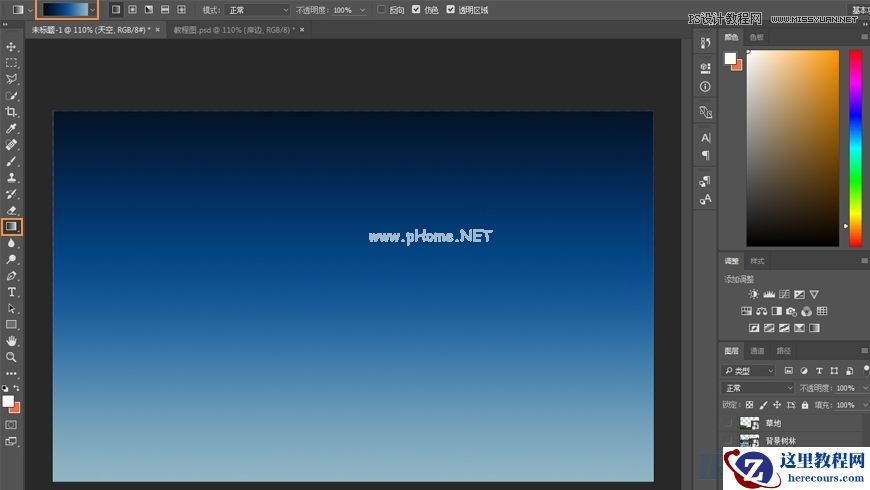Select the Lasso tool
This screenshot has width=870, height=490.
[x=11, y=79]
